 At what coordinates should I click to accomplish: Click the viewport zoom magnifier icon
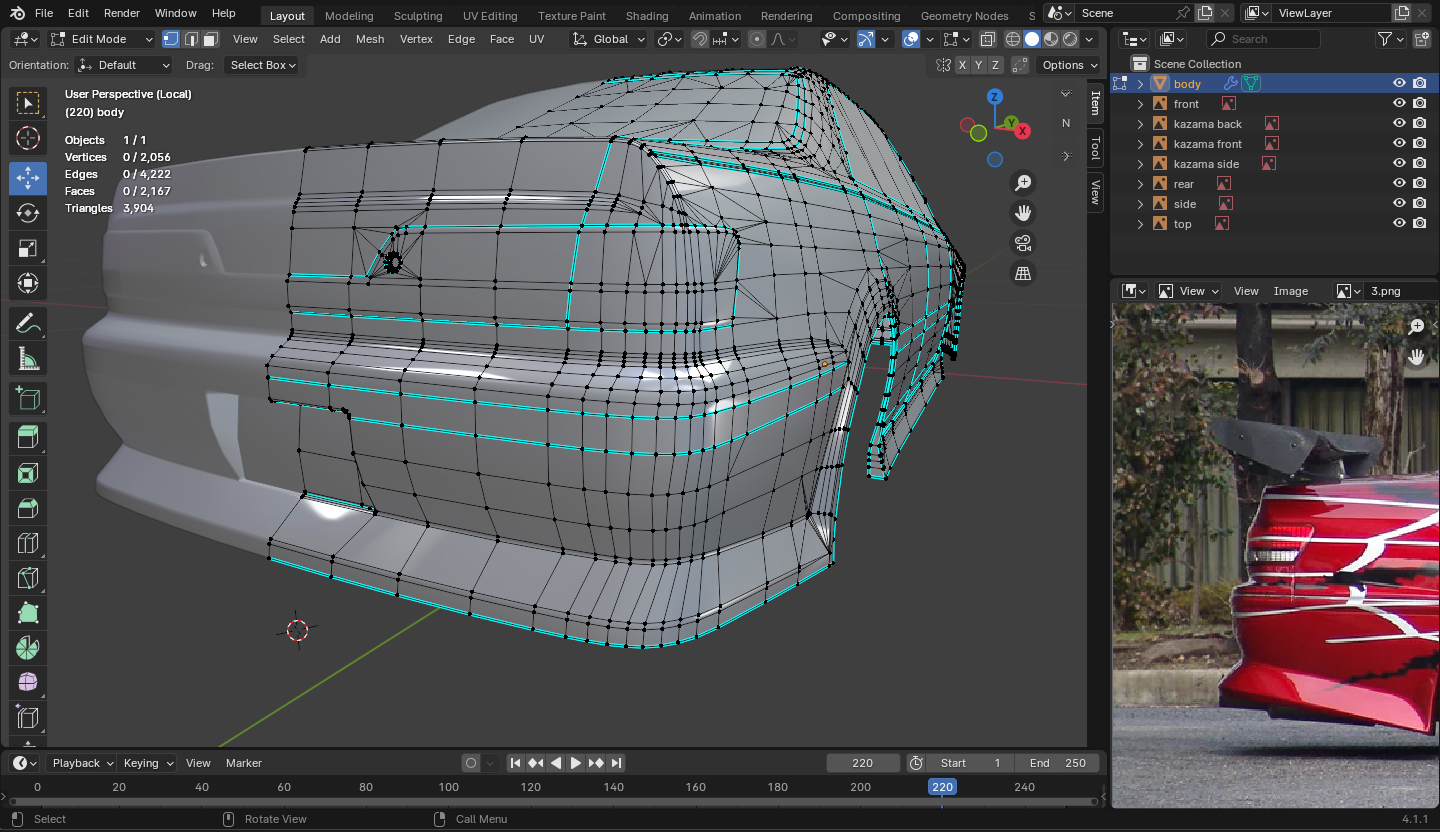1022,183
